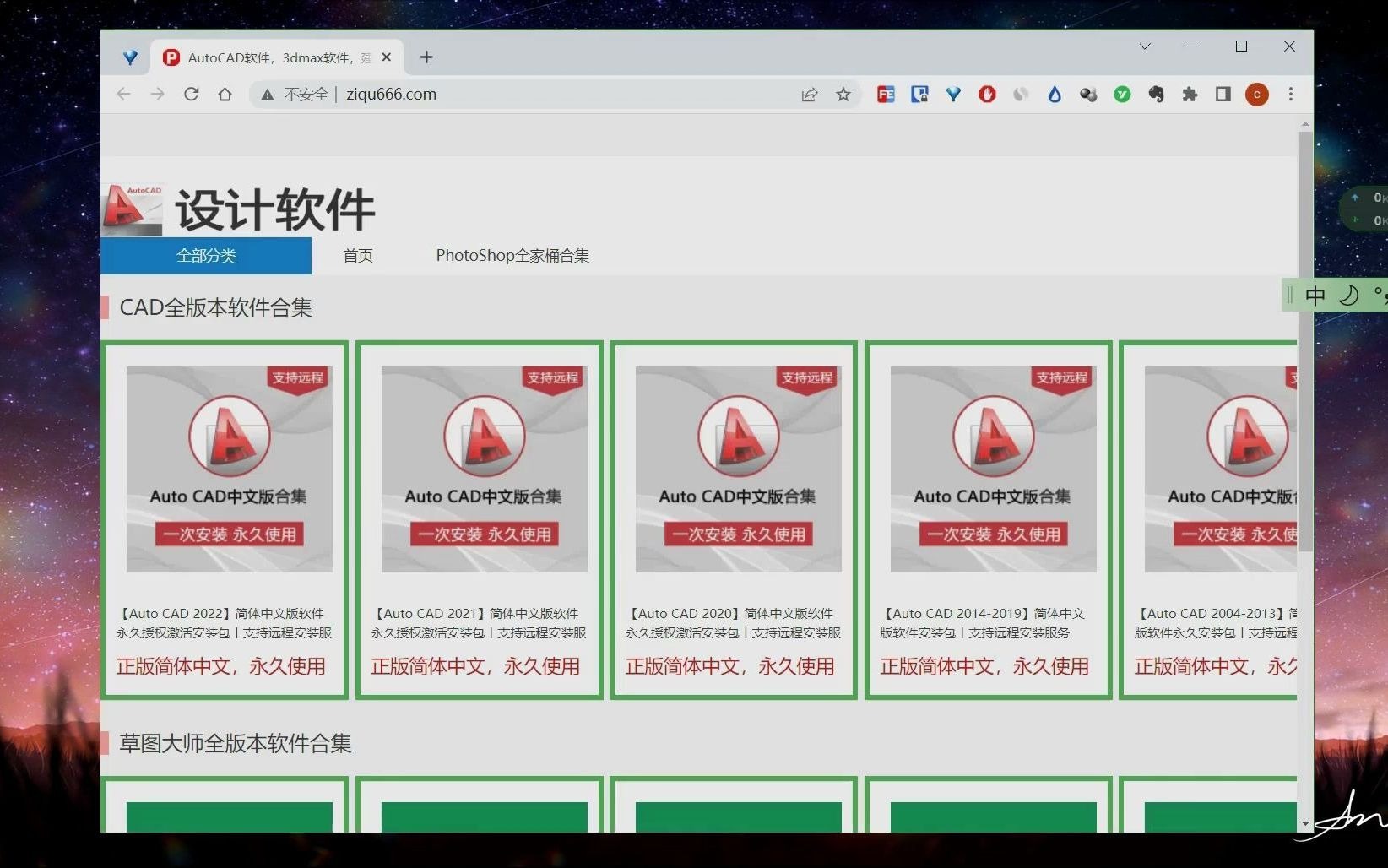Open a new tab with the plus button
The height and width of the screenshot is (868, 1388).
426,57
